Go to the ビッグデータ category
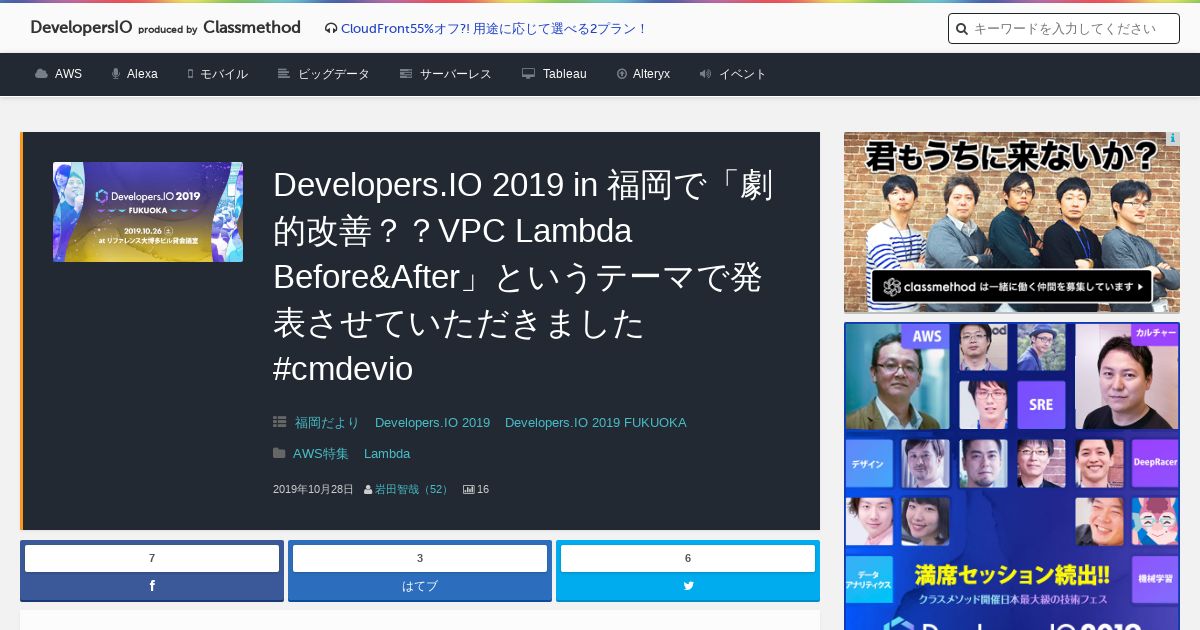Screen dimensions: 1200x630 click(324, 74)
